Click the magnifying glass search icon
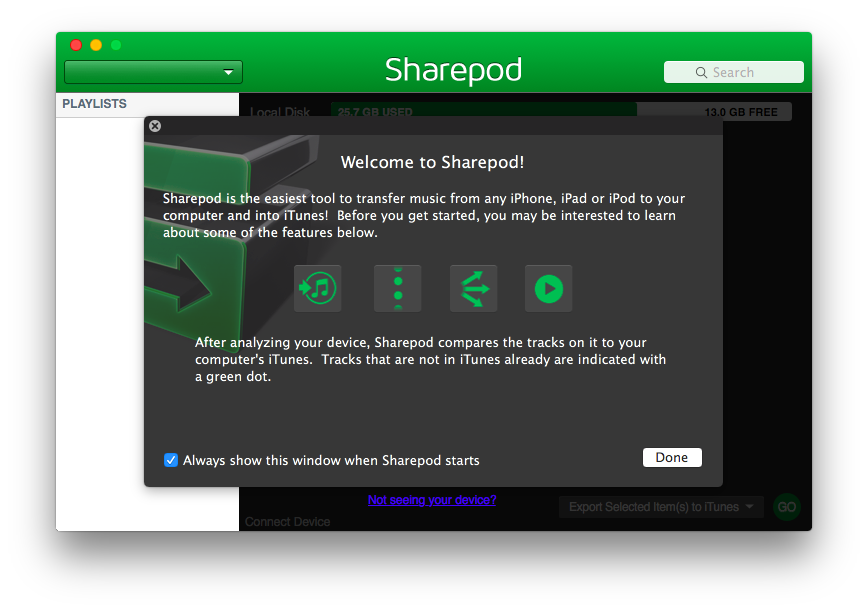 (x=701, y=73)
